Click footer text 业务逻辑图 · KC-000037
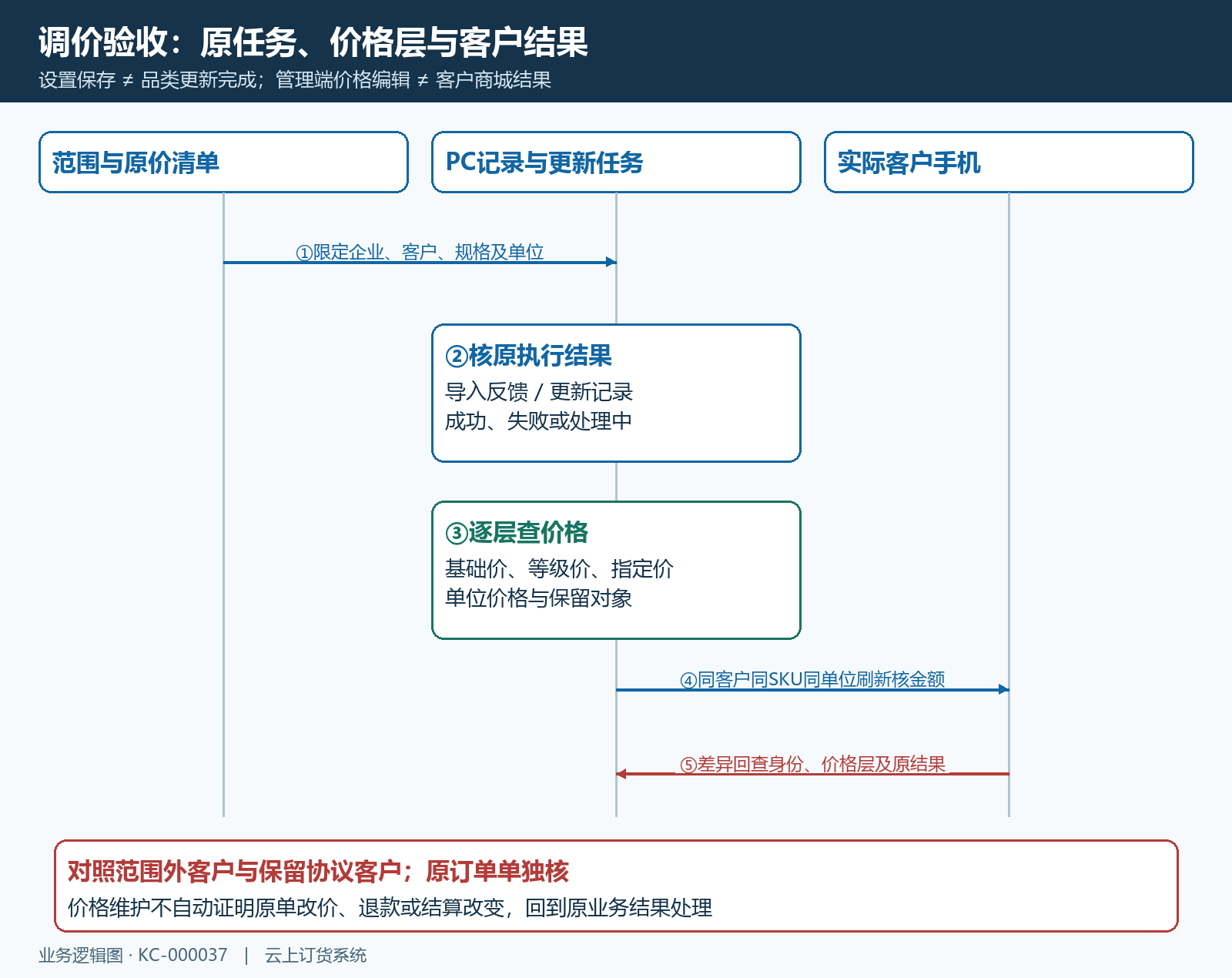The height and width of the screenshot is (978, 1232). (133, 955)
